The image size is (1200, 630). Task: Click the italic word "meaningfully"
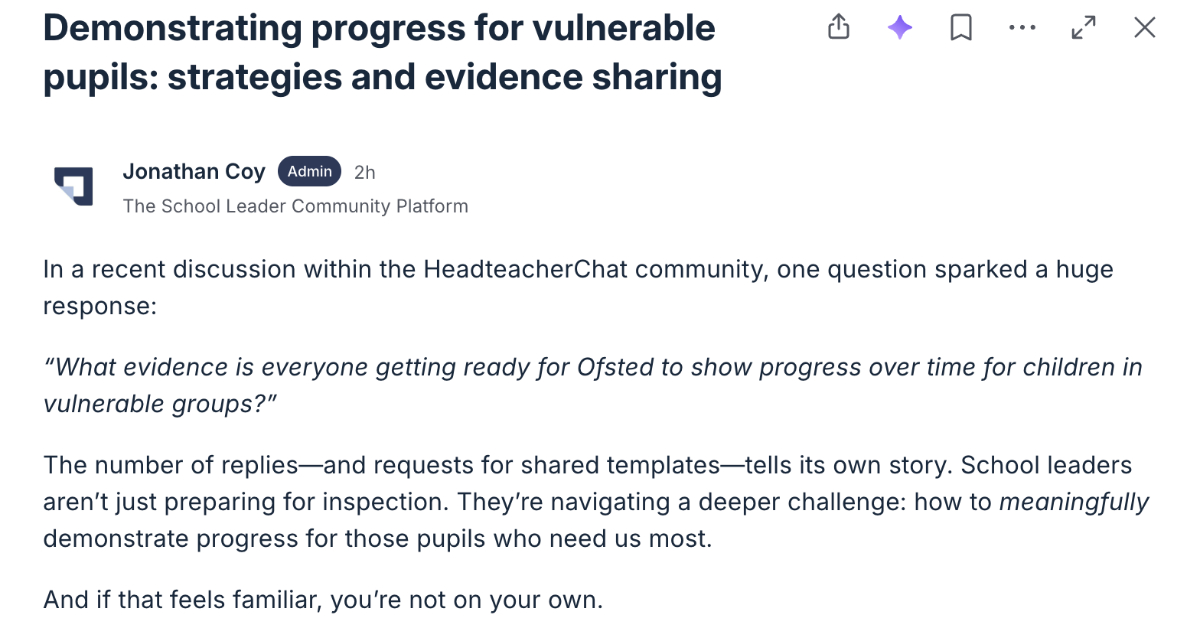(1074, 502)
